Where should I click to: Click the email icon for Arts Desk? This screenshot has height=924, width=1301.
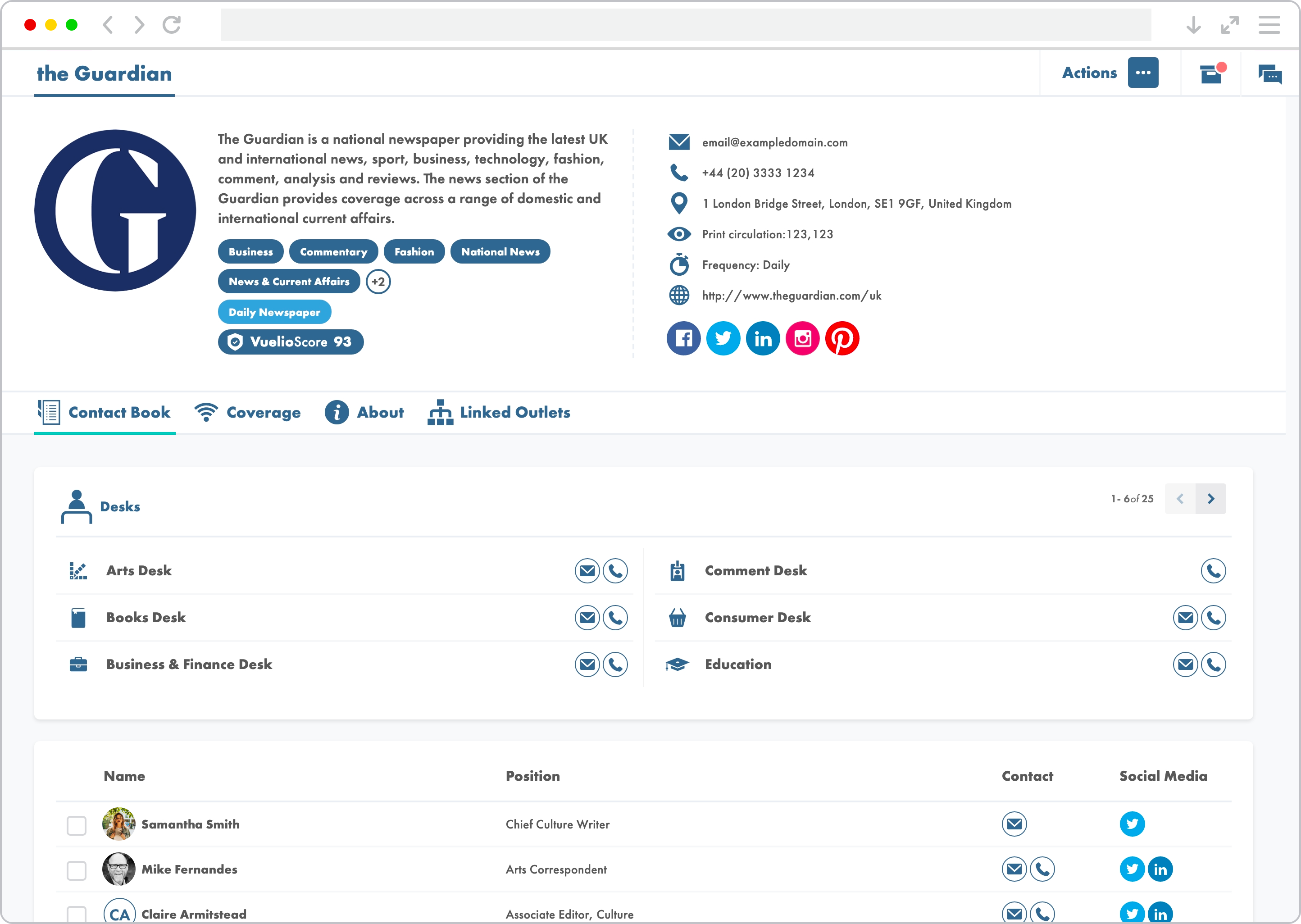tap(588, 570)
